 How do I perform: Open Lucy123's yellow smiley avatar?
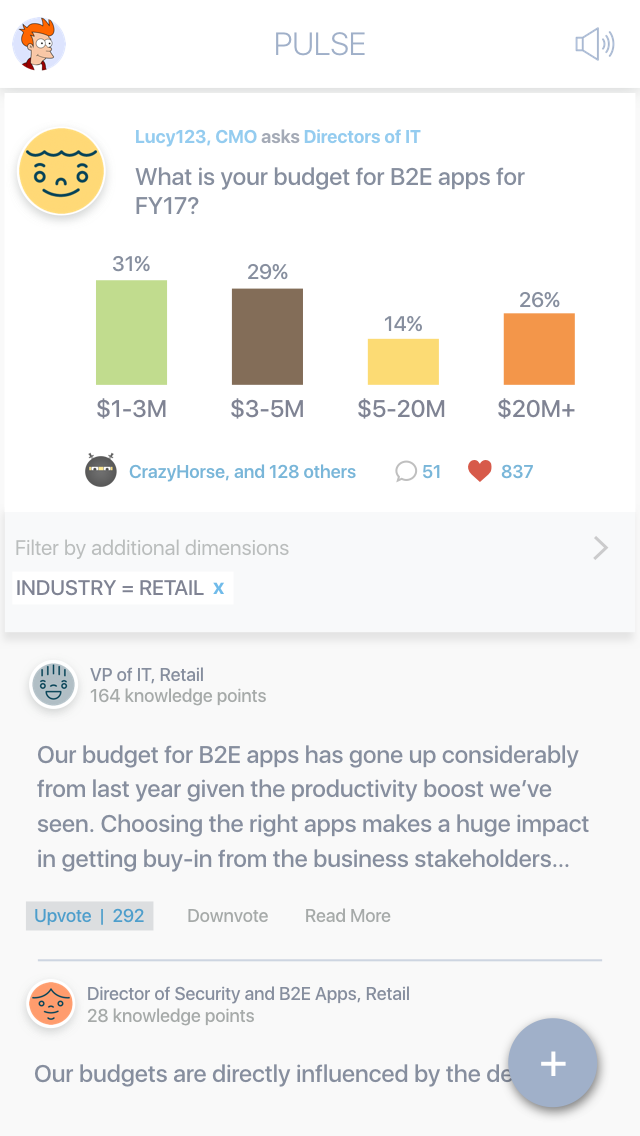point(62,171)
